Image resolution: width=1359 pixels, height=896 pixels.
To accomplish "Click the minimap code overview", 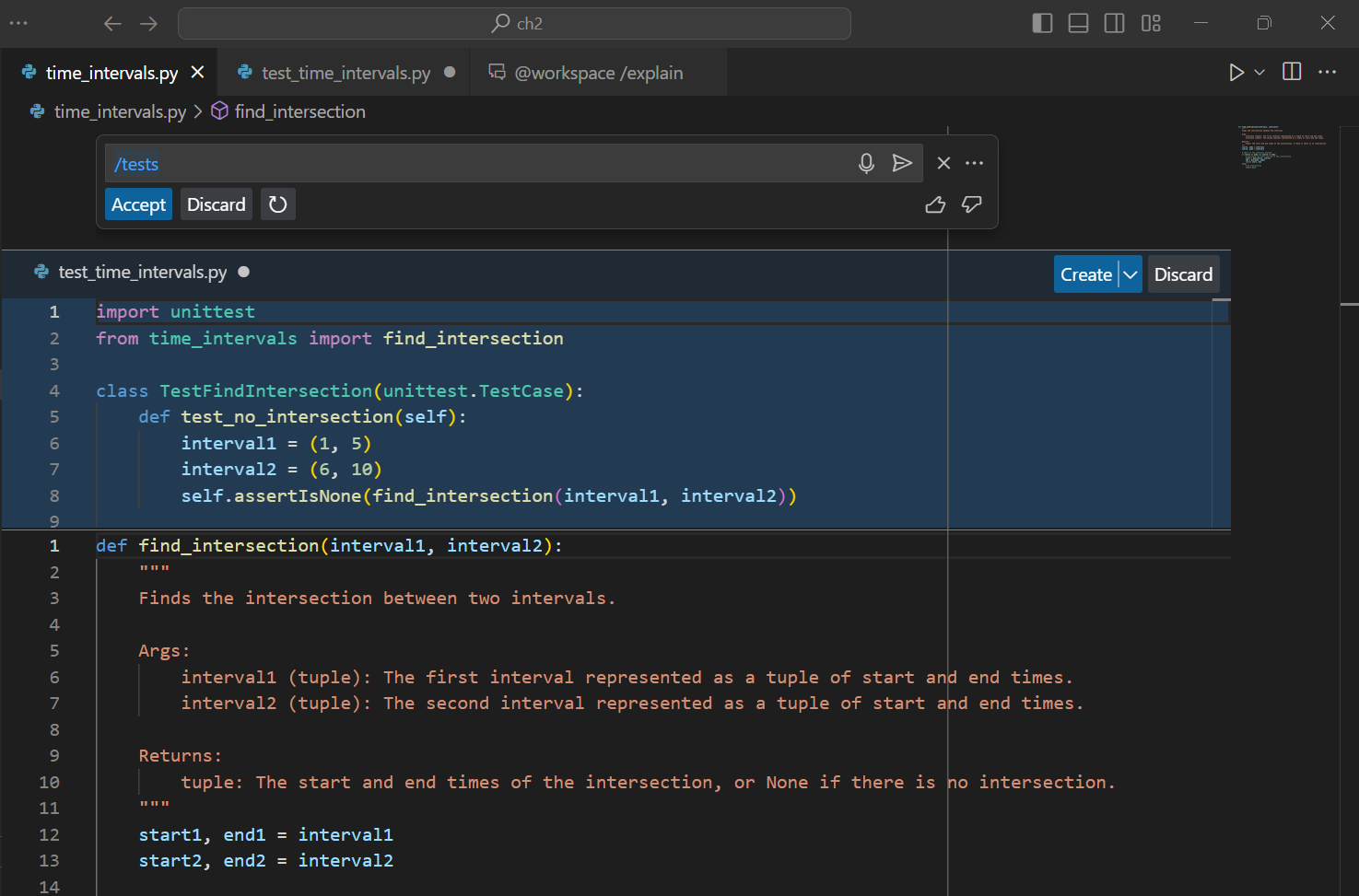I will click(x=1283, y=147).
